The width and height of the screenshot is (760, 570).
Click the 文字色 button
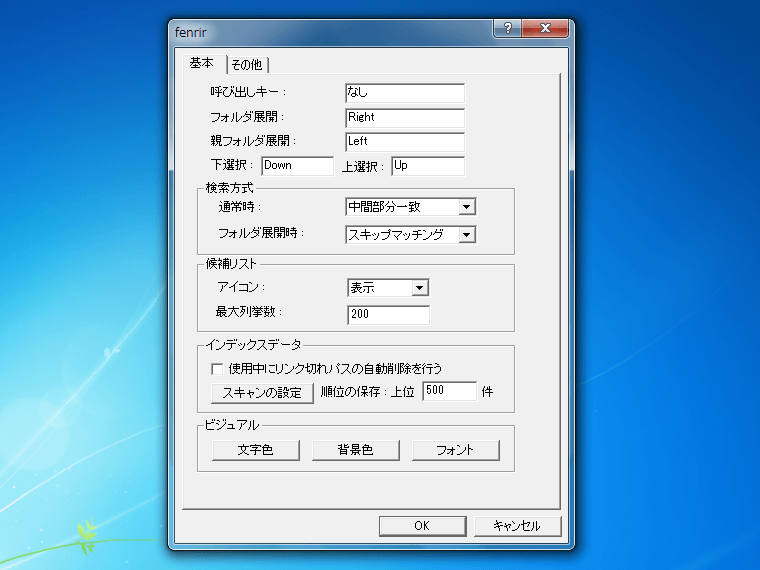(x=255, y=450)
